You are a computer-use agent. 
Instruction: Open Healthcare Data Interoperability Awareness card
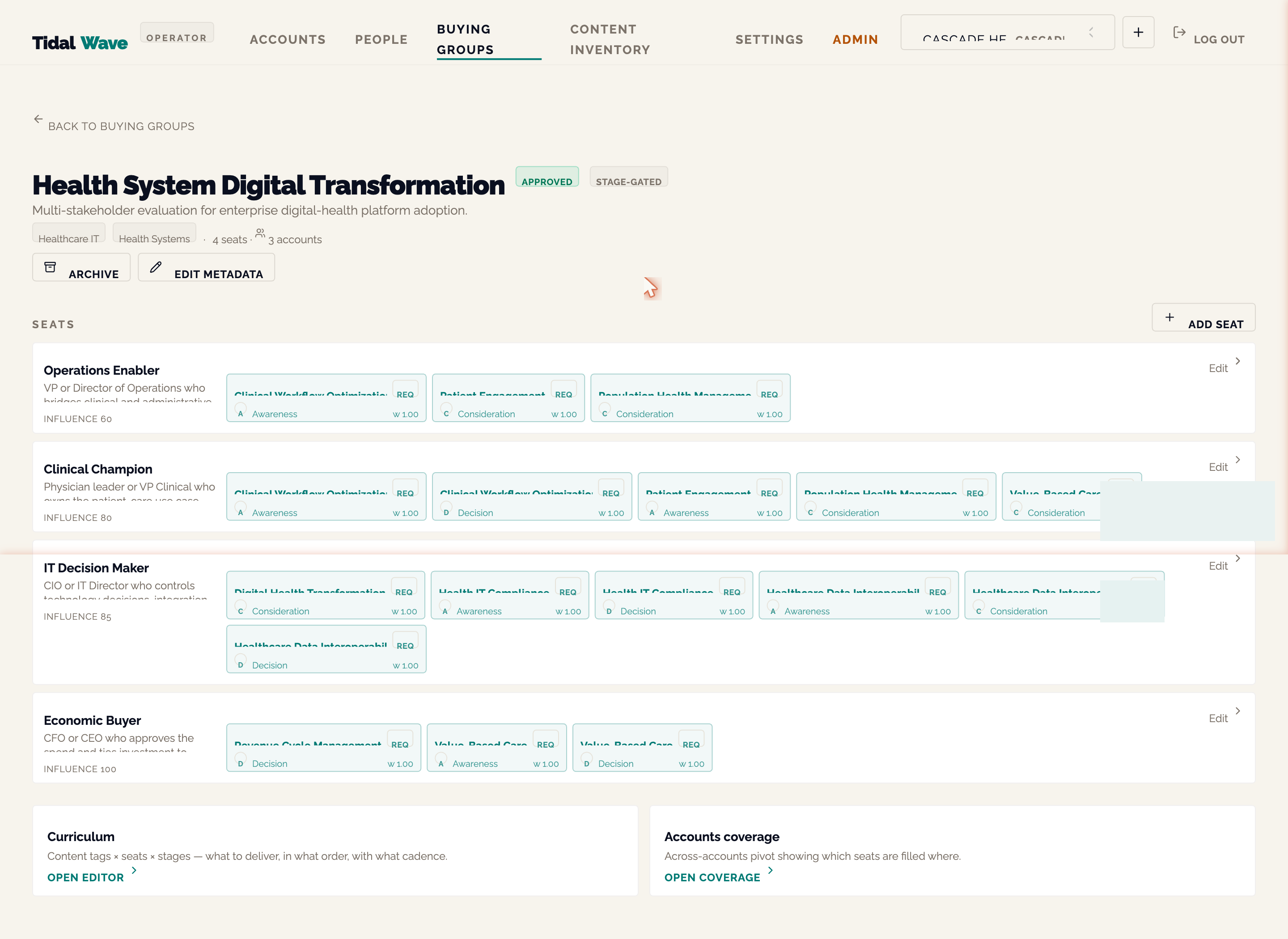tap(859, 595)
